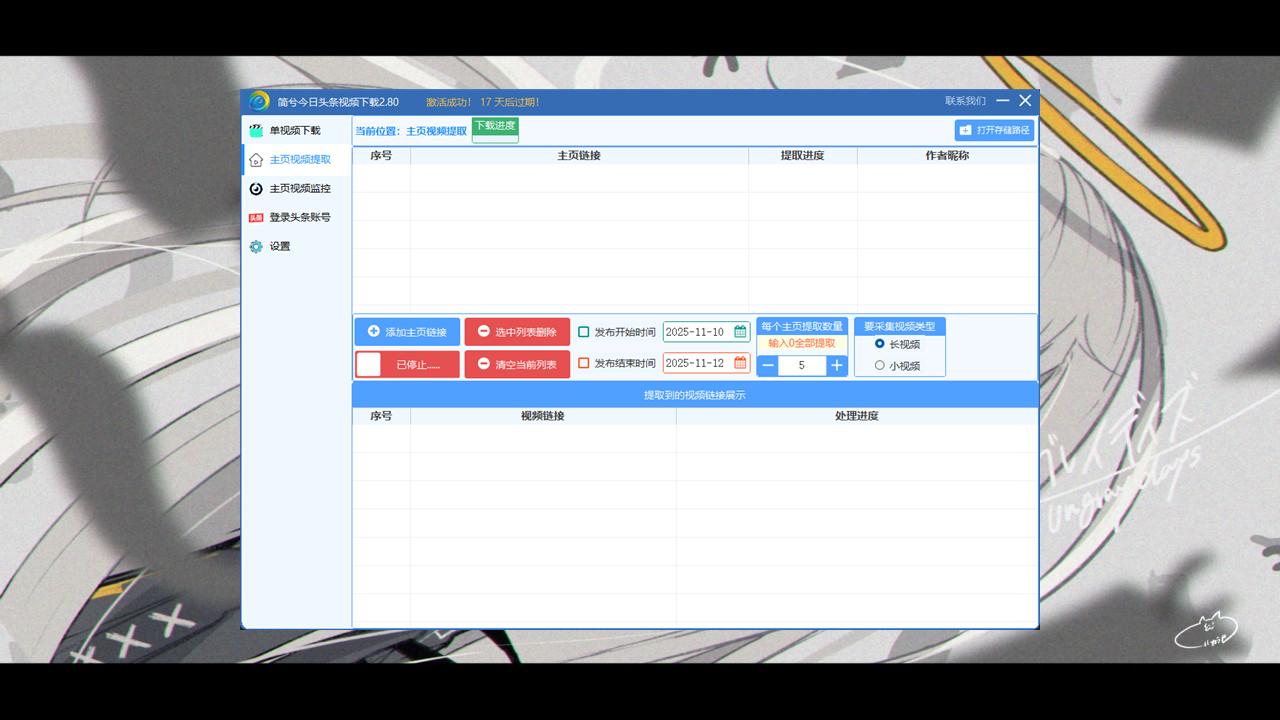Open 单视频下载 from the sidebar
The width and height of the screenshot is (1280, 720).
(295, 131)
